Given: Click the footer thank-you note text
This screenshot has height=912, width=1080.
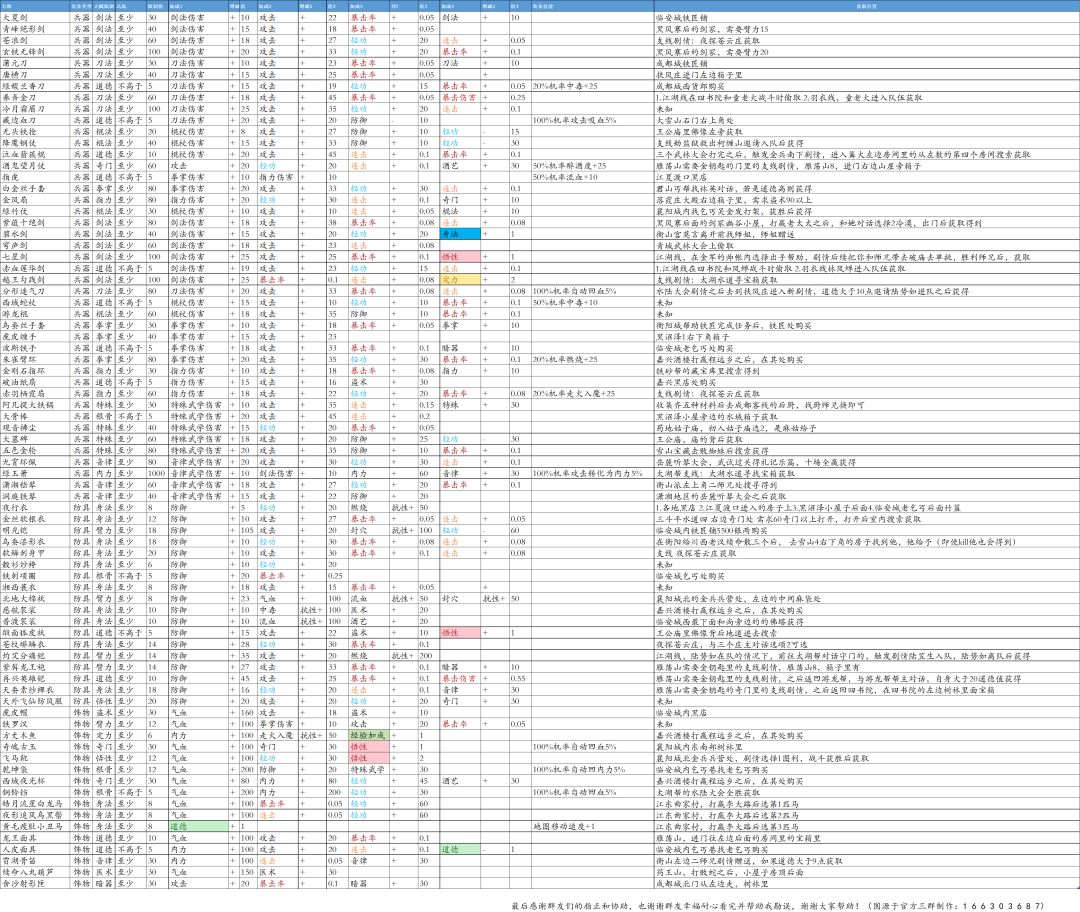Looking at the screenshot, I should 778,905.
